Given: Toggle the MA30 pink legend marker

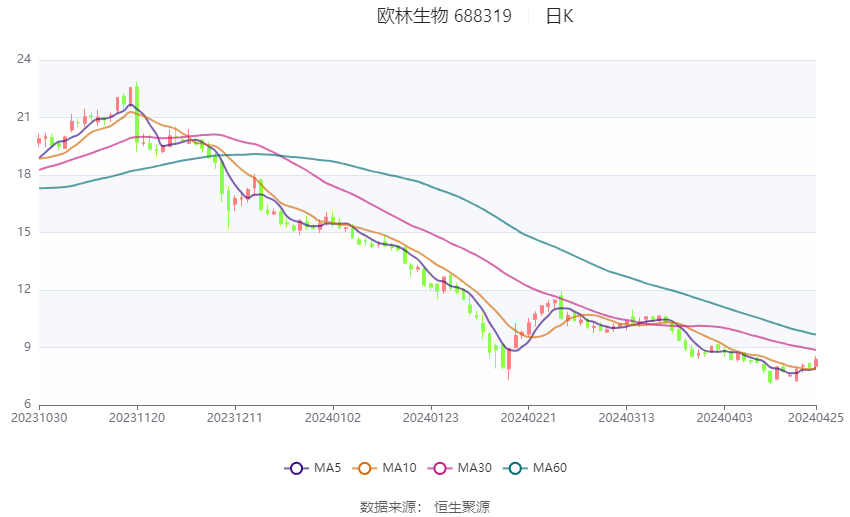Looking at the screenshot, I should coord(440,468).
